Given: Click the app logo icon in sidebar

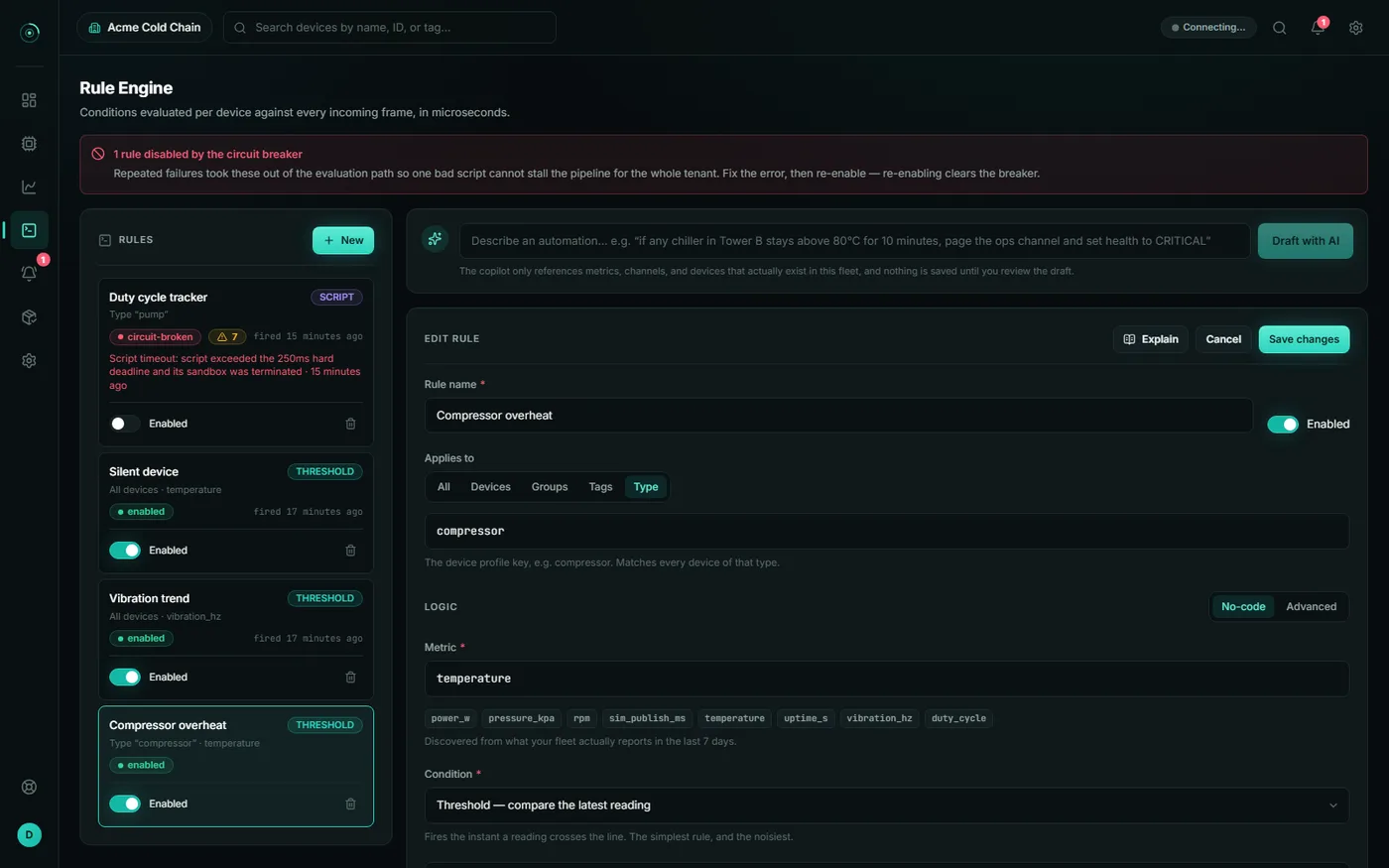Looking at the screenshot, I should click(x=30, y=33).
